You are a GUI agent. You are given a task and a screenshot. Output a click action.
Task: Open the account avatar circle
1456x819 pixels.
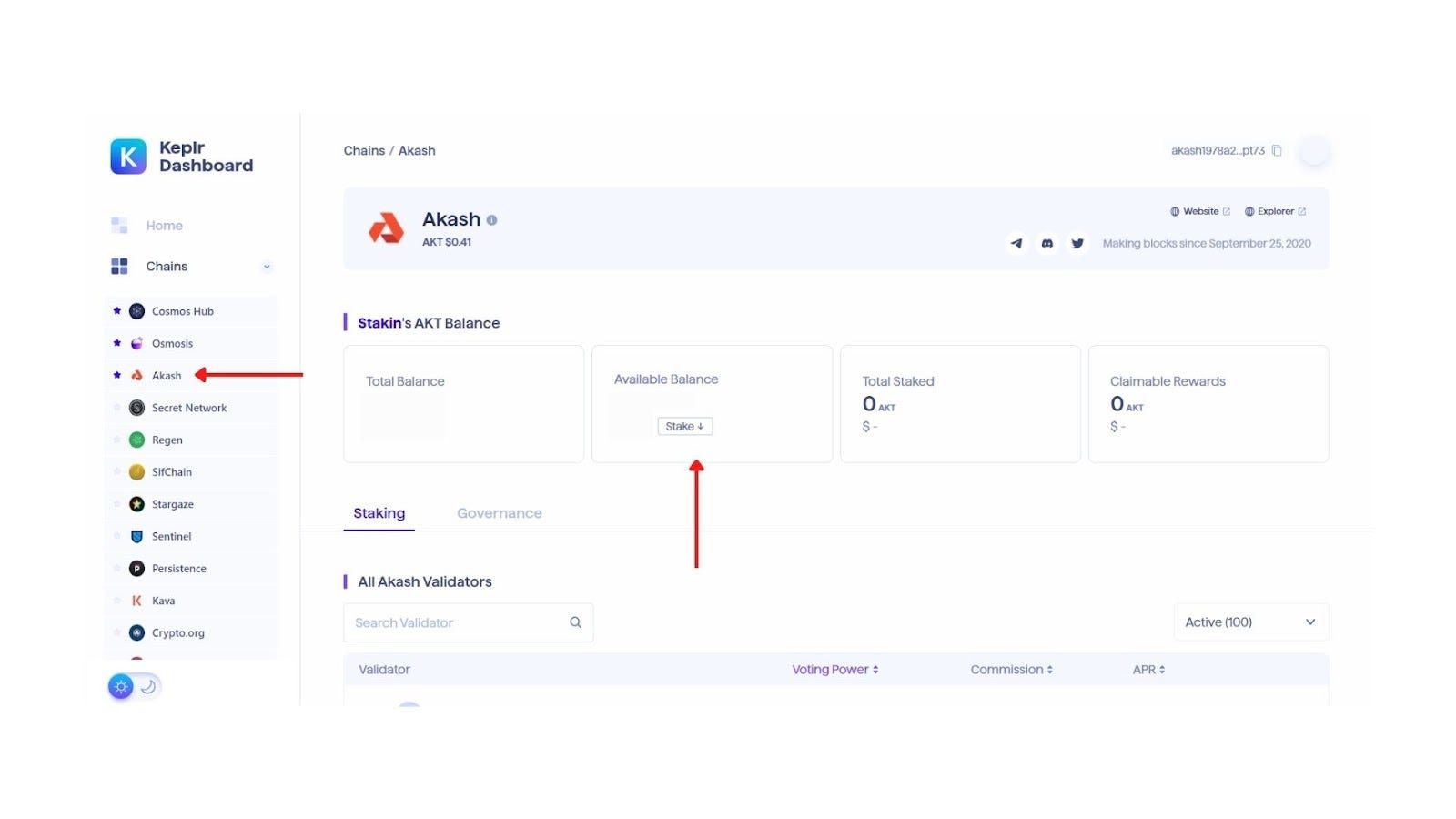pyautogui.click(x=1314, y=151)
